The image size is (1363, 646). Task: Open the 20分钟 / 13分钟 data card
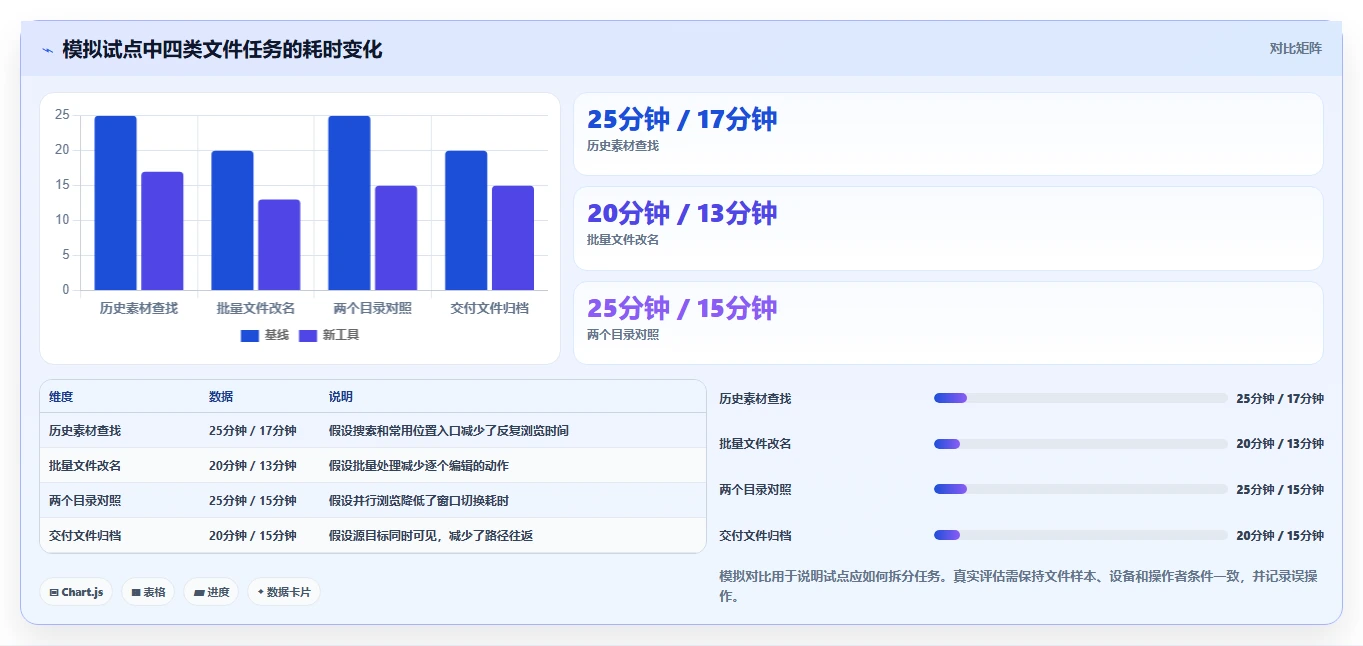pos(948,228)
